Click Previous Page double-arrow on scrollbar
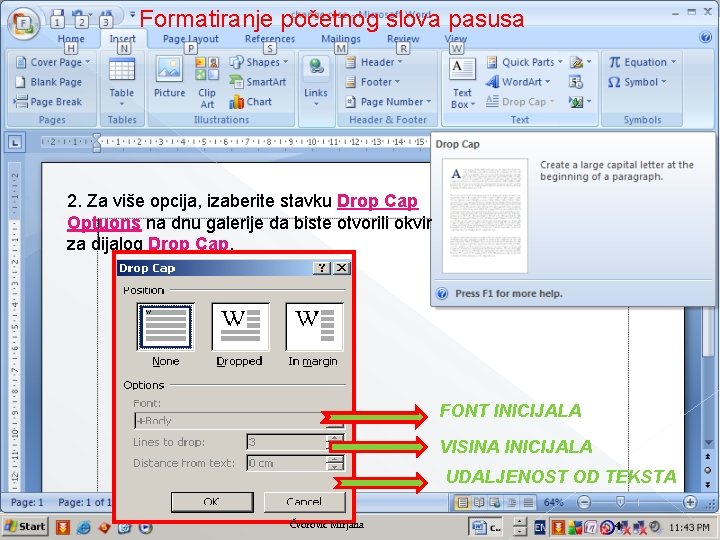The height and width of the screenshot is (540, 720). [x=708, y=457]
